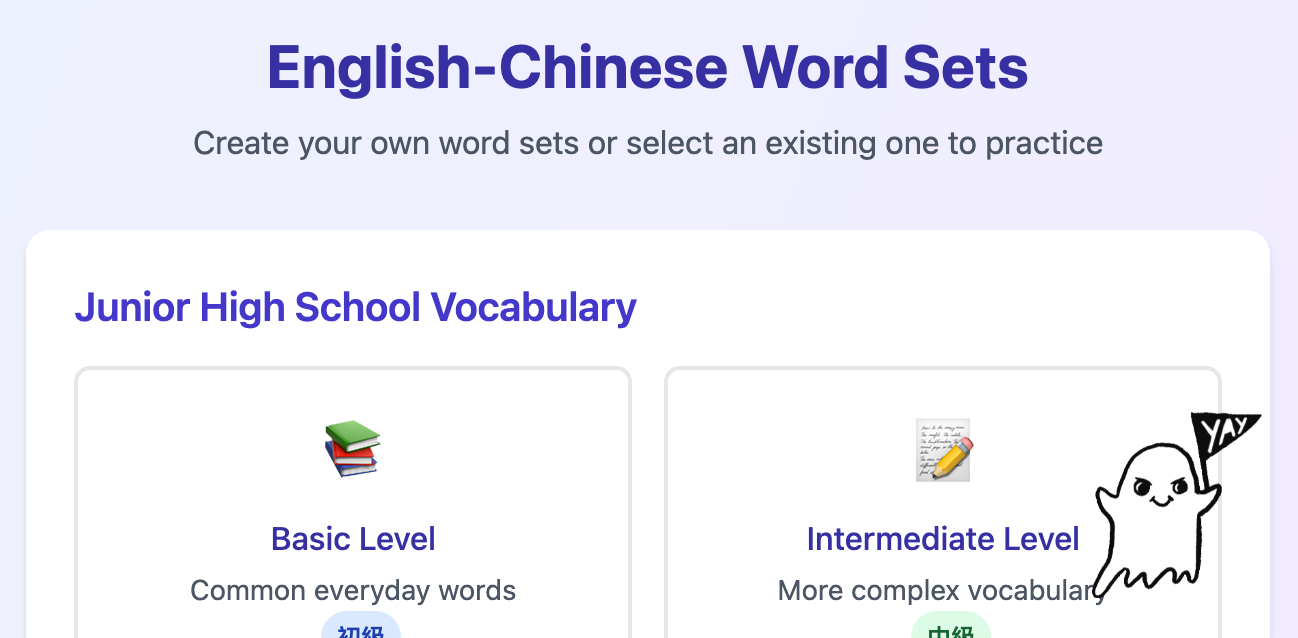Click the "Junior High School Vocabulary" section heading

(x=355, y=307)
